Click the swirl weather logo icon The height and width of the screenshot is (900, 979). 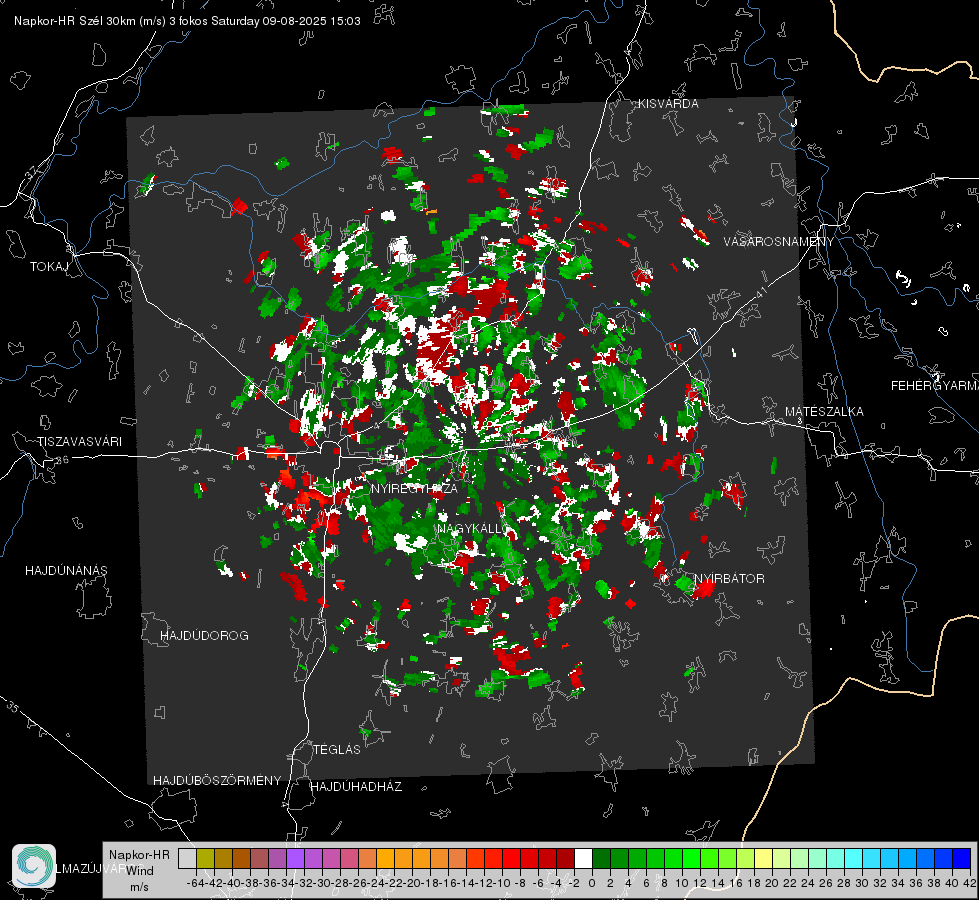[34, 866]
